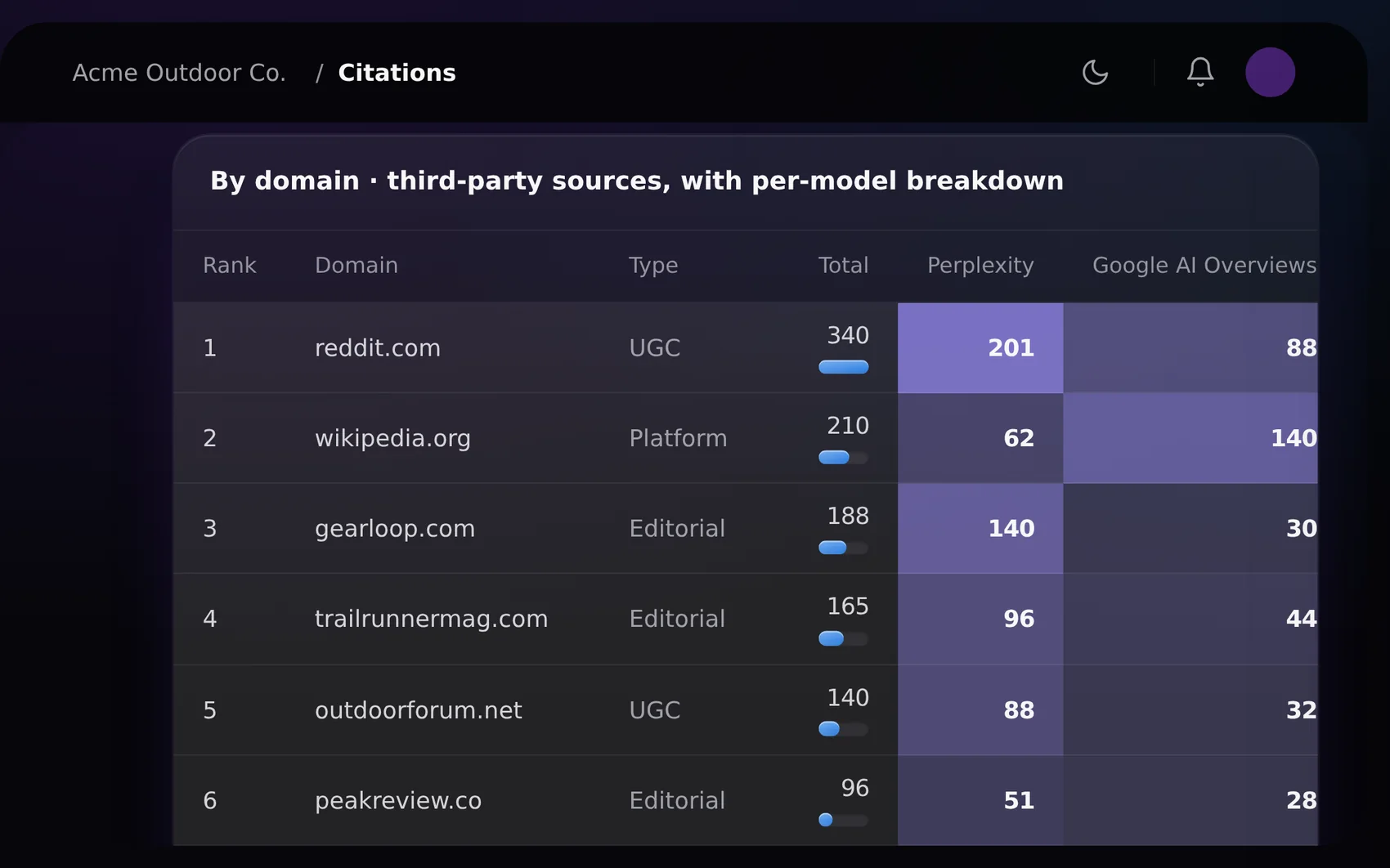The height and width of the screenshot is (868, 1390).
Task: Click the gearloop.com total bar under 188
Action: pyautogui.click(x=844, y=548)
